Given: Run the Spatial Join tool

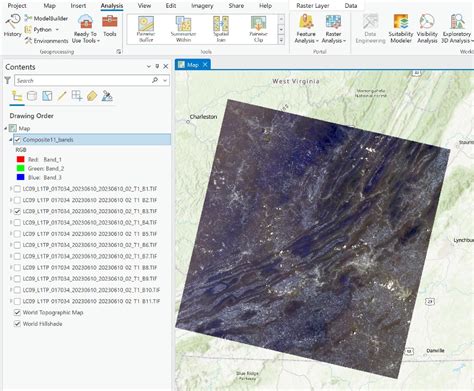Looking at the screenshot, I should [x=221, y=29].
